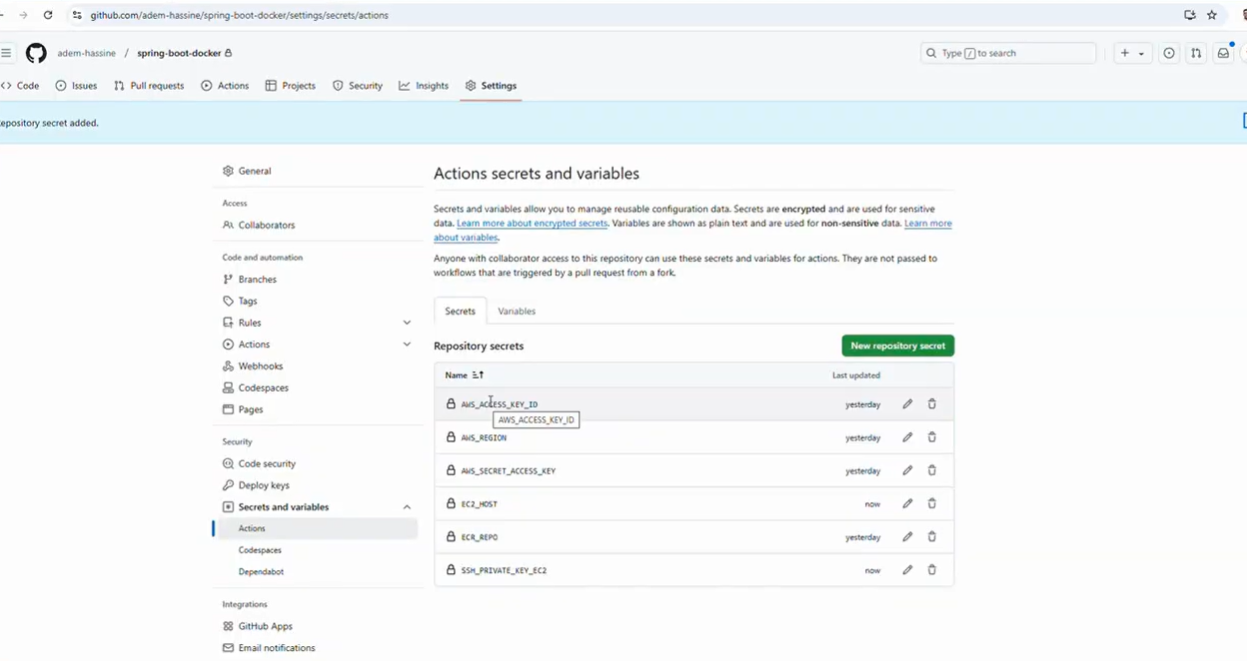Open the create new plus dropdown
This screenshot has width=1247, height=661.
pyautogui.click(x=1132, y=53)
